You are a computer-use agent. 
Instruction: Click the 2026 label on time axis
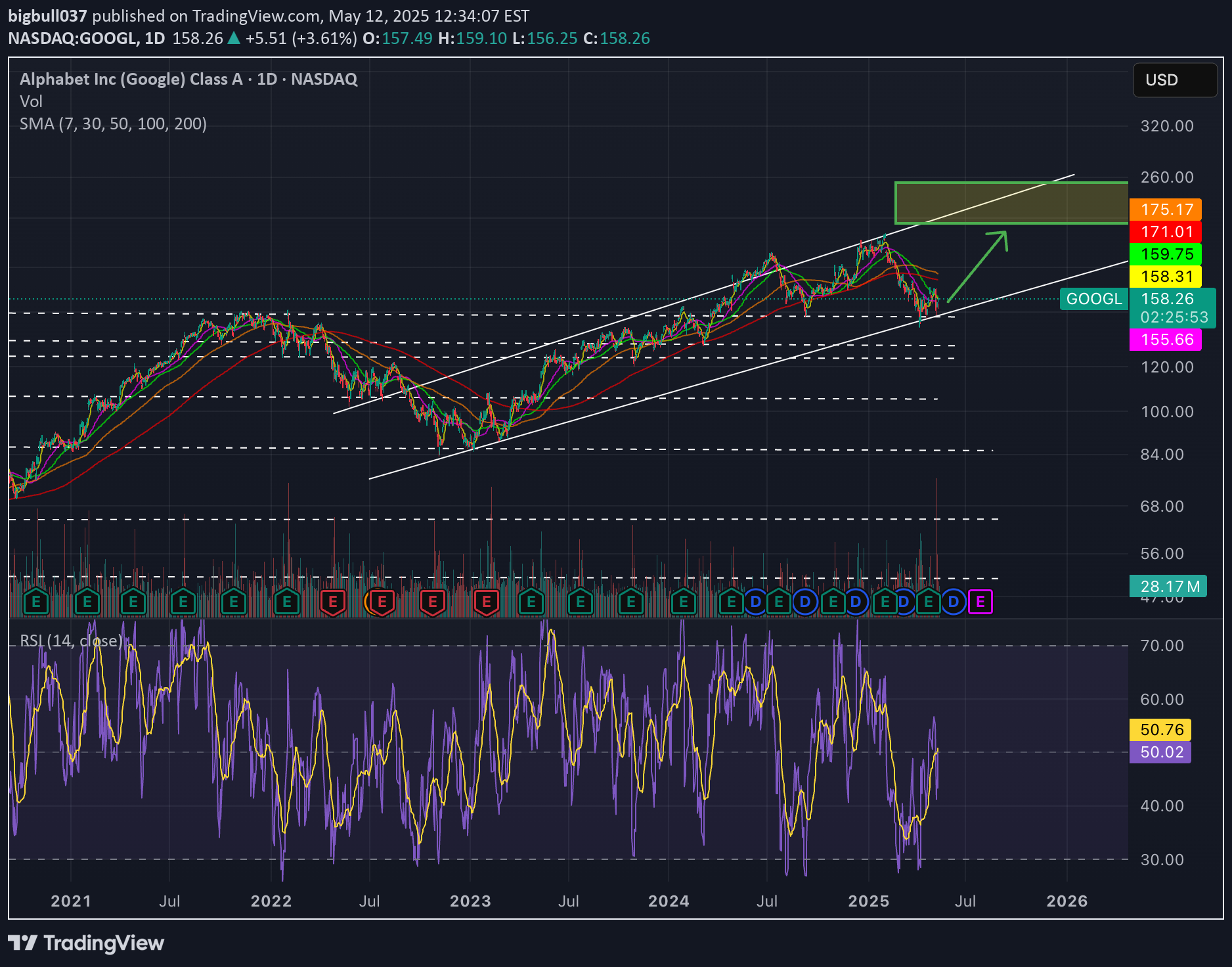[x=1067, y=901]
